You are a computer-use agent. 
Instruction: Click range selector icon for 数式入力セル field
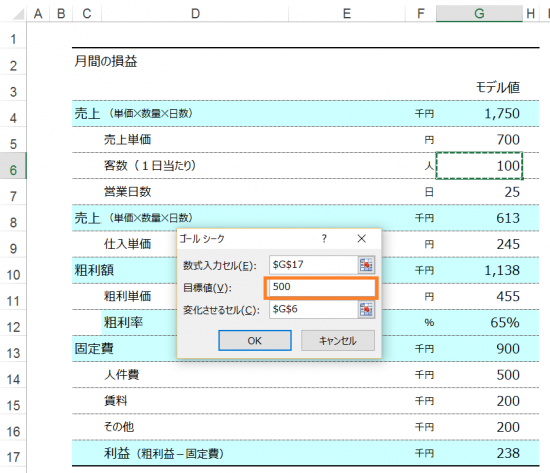pyautogui.click(x=366, y=265)
